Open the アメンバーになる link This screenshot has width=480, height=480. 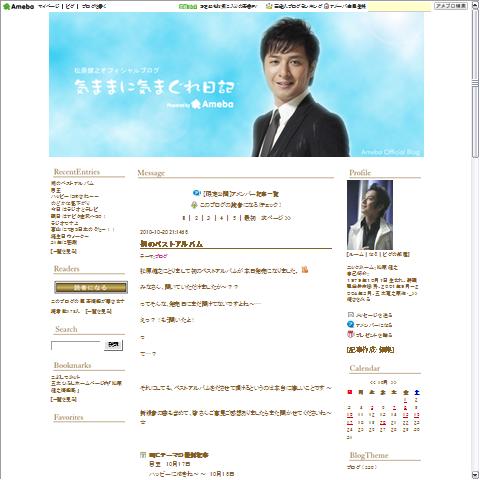(x=374, y=325)
